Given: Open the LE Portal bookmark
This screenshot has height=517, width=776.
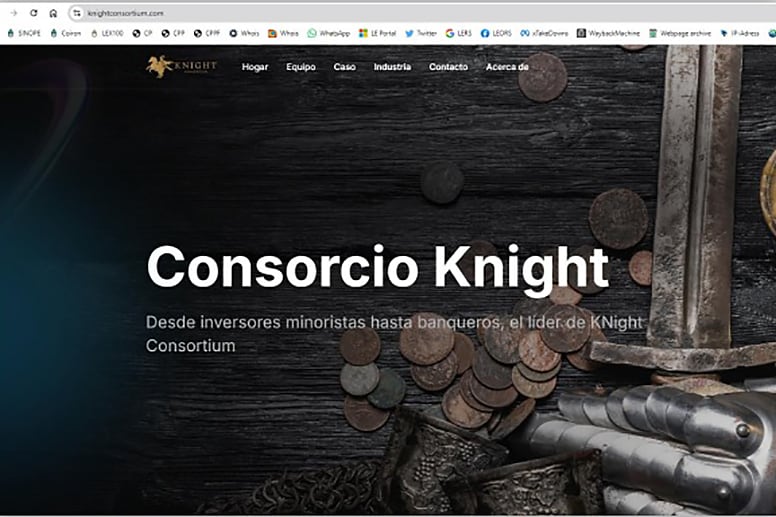Looking at the screenshot, I should (378, 33).
